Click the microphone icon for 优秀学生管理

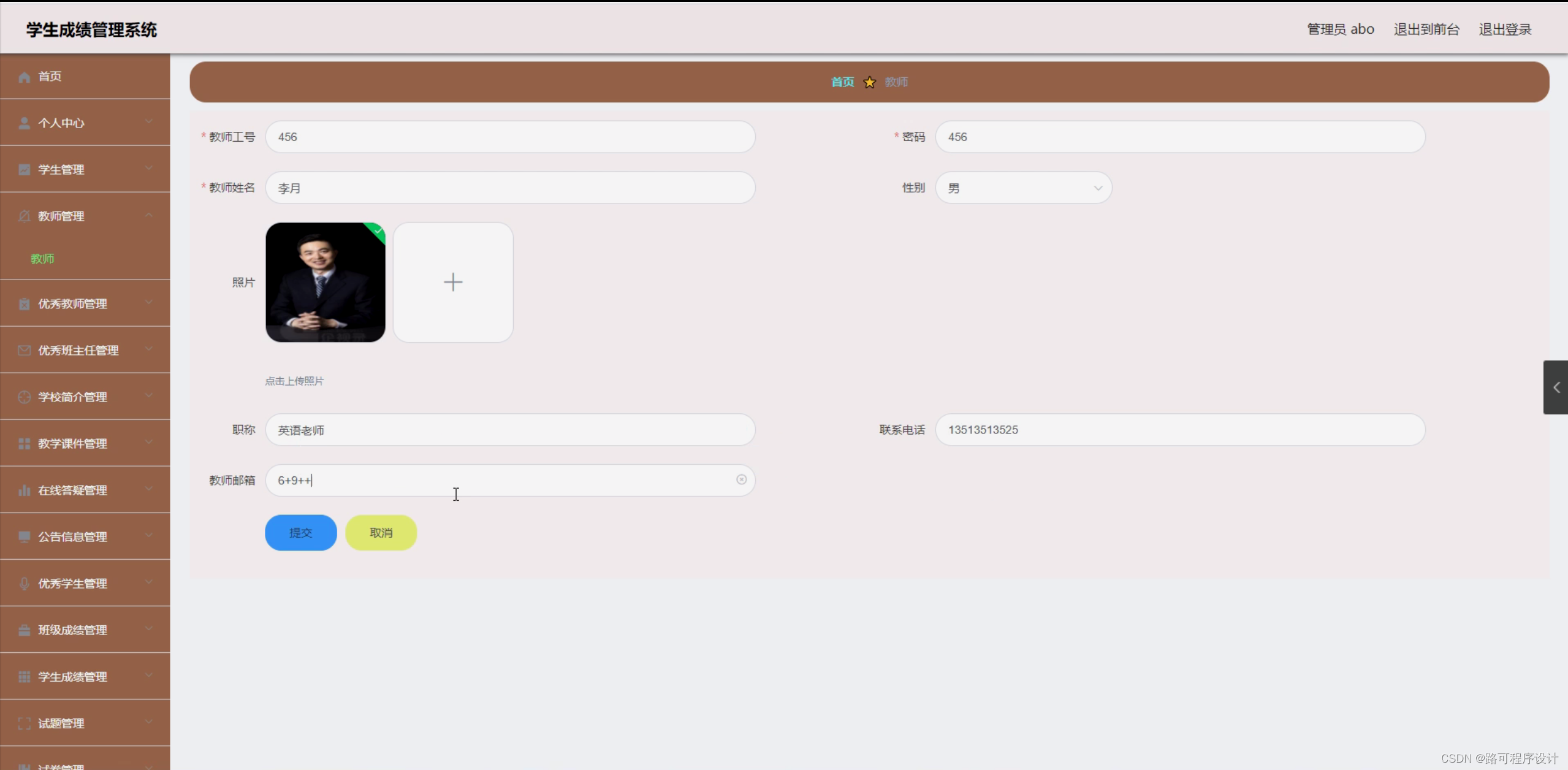point(25,584)
